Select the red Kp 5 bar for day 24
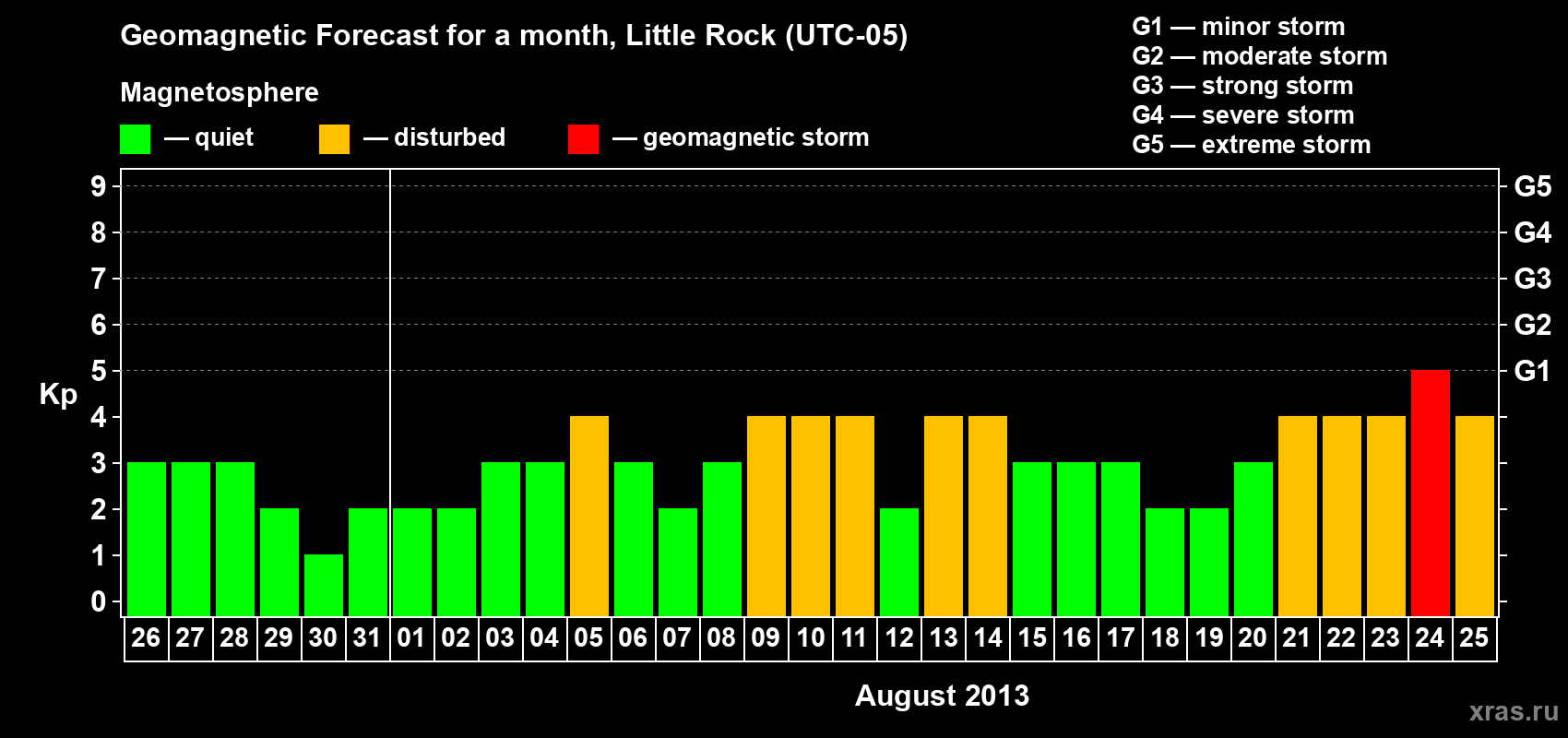This screenshot has width=1568, height=738. (1430, 493)
